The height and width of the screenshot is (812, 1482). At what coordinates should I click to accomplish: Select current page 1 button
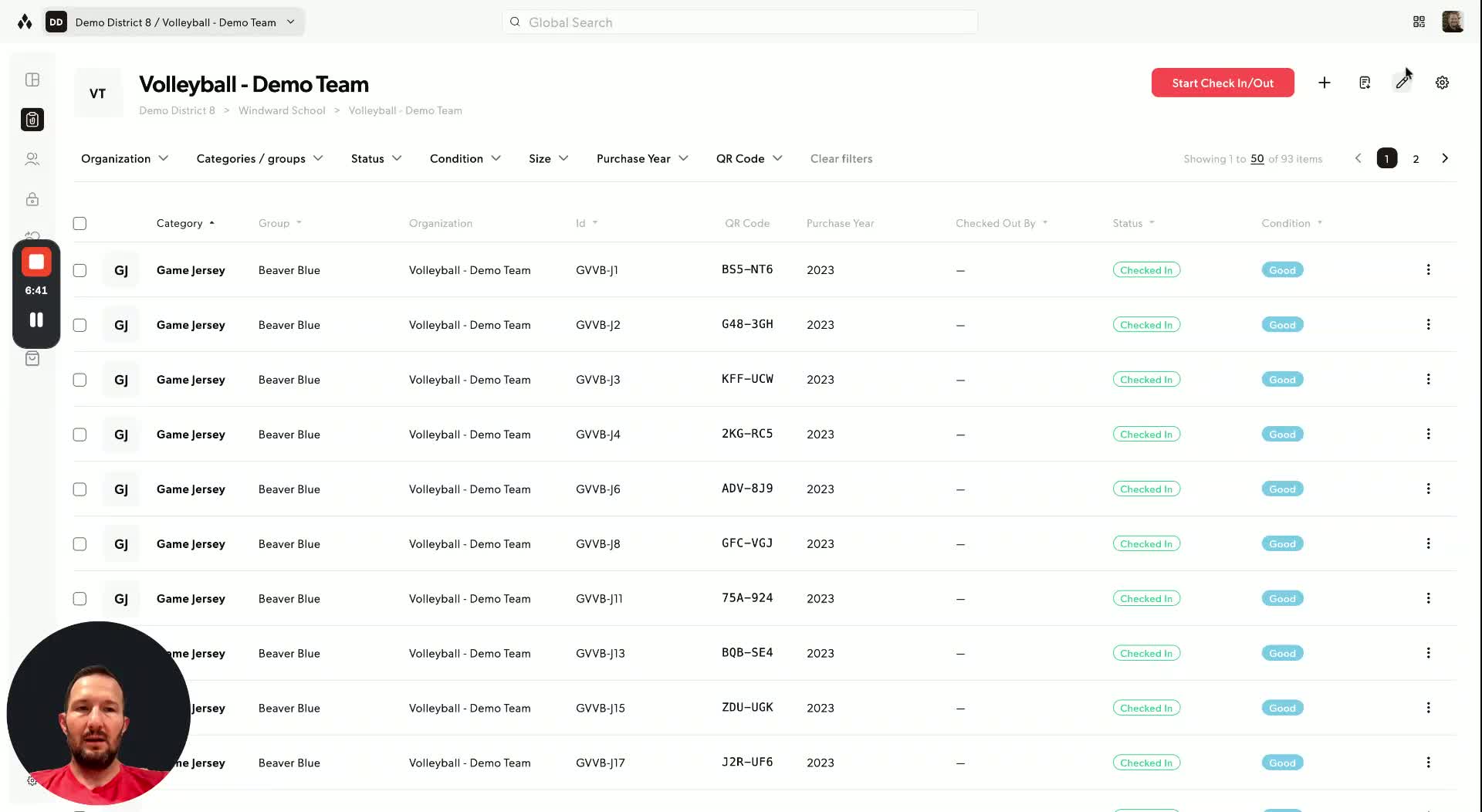click(1387, 158)
